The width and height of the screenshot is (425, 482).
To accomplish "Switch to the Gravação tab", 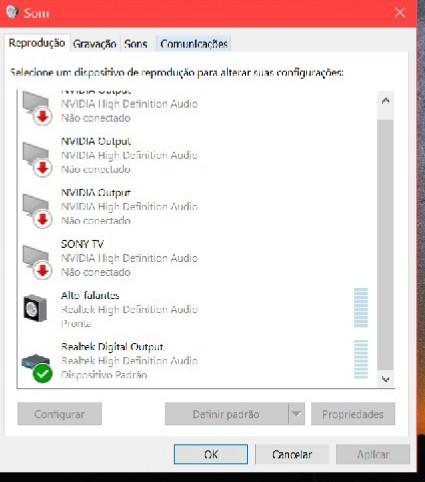I will tap(95, 44).
